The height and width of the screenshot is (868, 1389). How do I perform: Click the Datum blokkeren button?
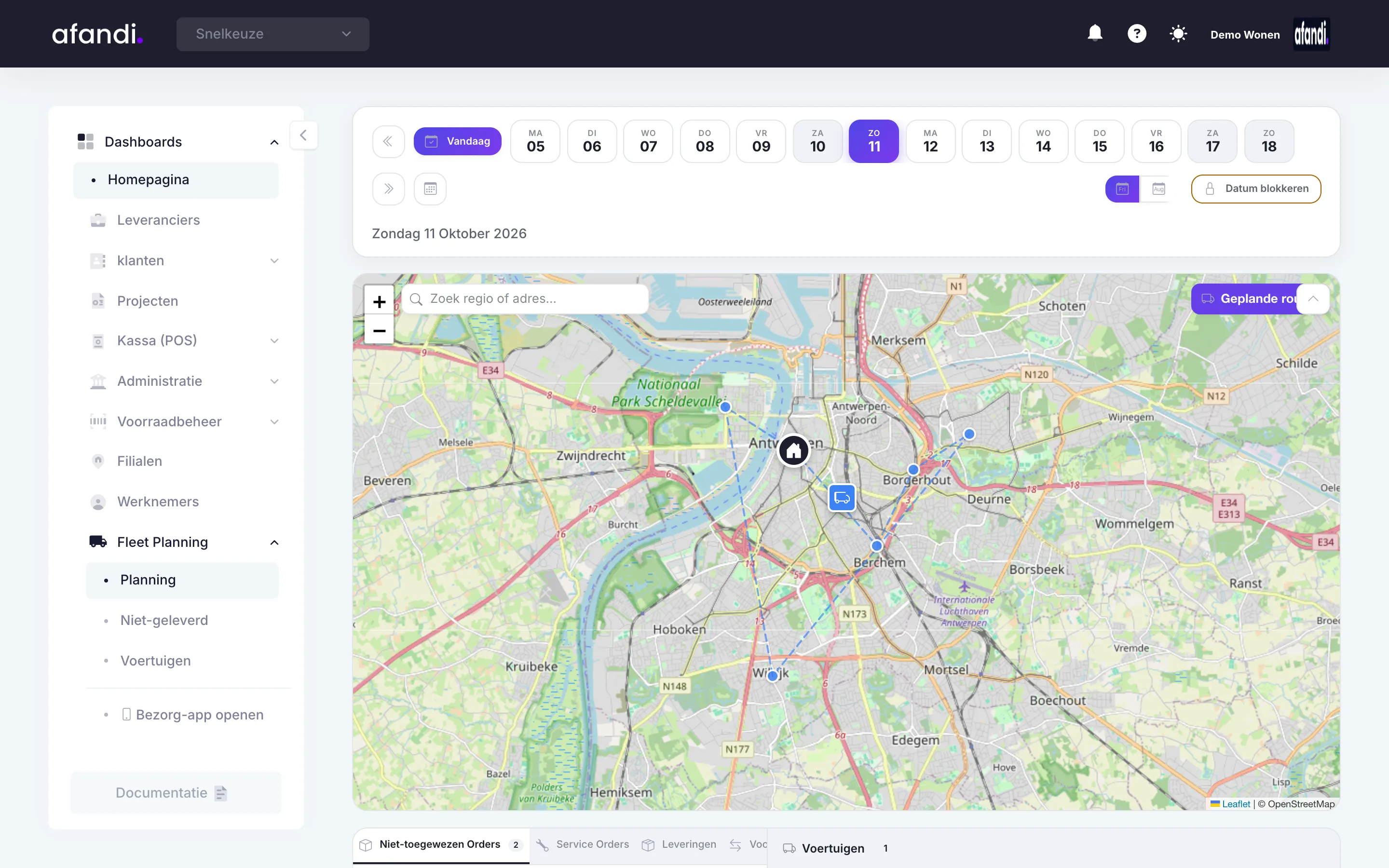coord(1256,189)
